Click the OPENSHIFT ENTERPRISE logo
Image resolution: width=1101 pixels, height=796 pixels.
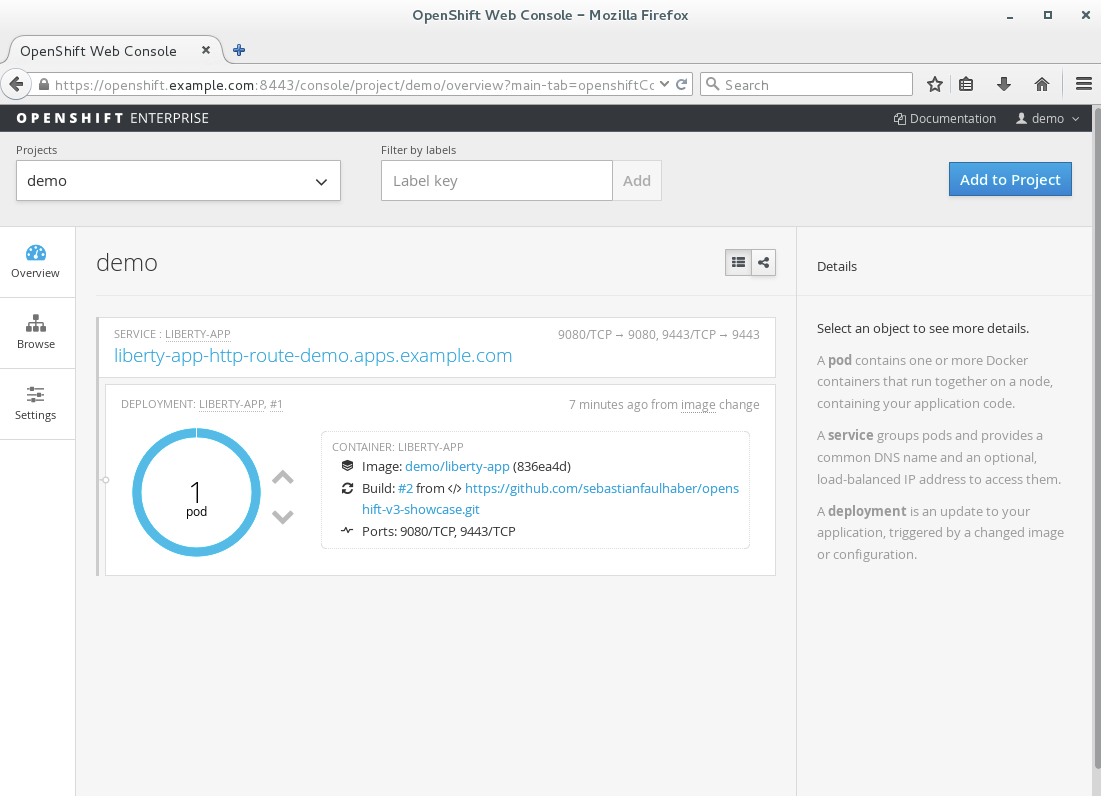(x=112, y=119)
